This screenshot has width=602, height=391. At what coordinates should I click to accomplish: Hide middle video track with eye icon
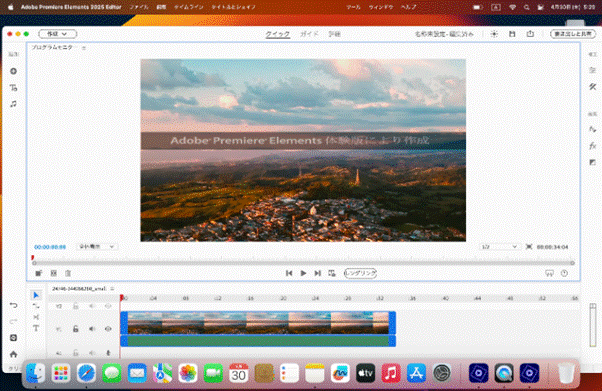108,329
